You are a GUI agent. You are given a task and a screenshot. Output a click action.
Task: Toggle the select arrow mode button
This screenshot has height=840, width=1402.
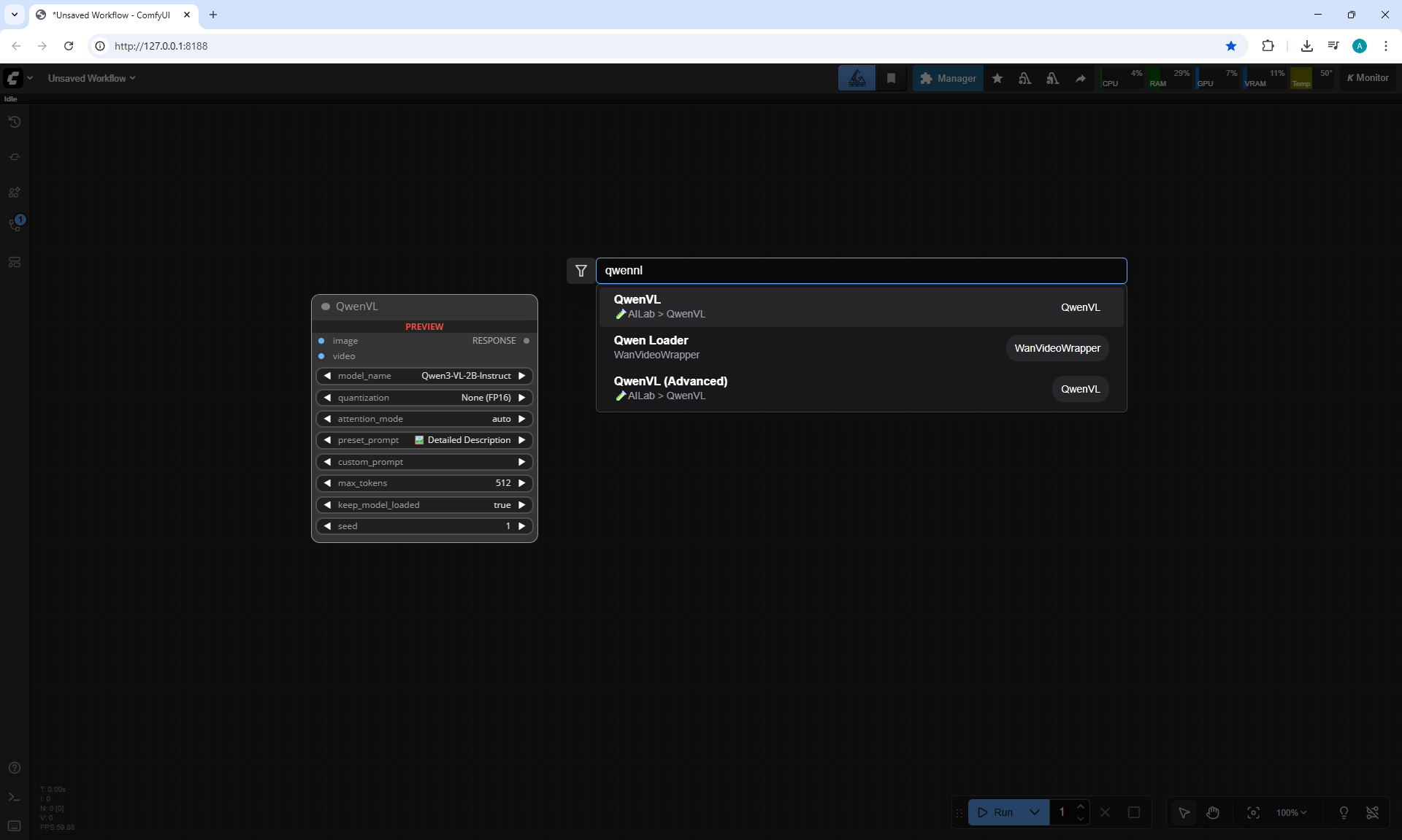coord(1184,812)
